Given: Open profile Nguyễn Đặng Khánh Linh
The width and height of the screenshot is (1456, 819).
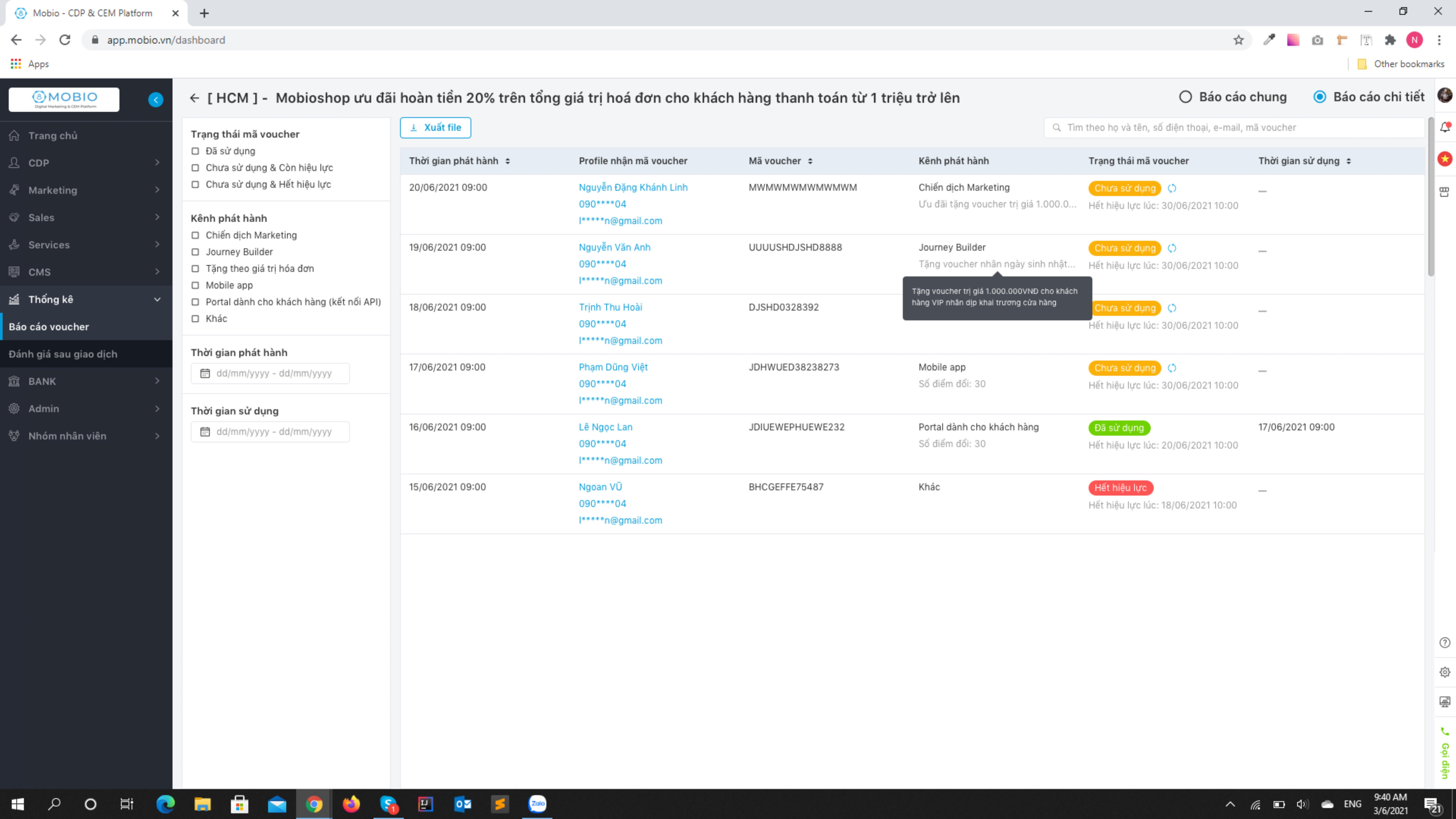Looking at the screenshot, I should [x=633, y=188].
